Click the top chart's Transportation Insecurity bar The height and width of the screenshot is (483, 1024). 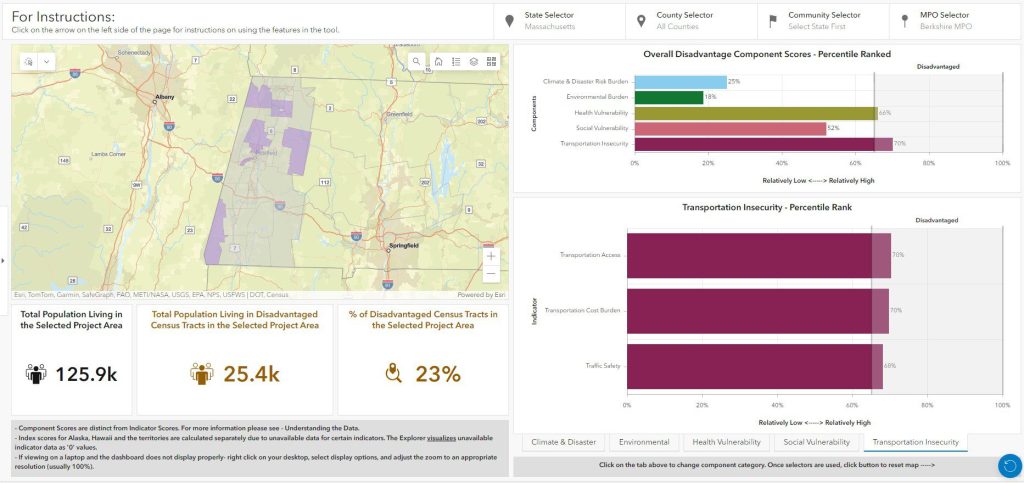pos(763,144)
